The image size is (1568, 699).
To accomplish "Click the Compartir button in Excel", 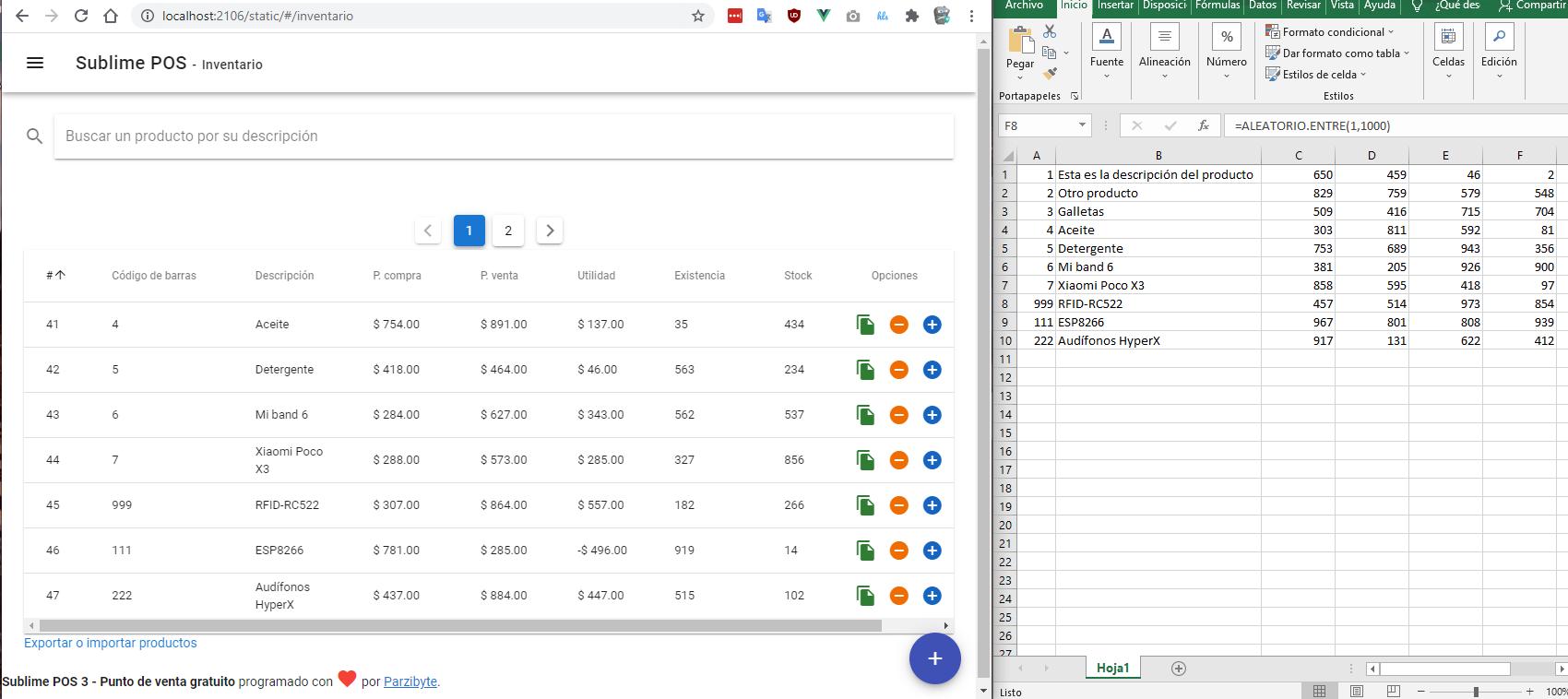I will [x=1532, y=6].
